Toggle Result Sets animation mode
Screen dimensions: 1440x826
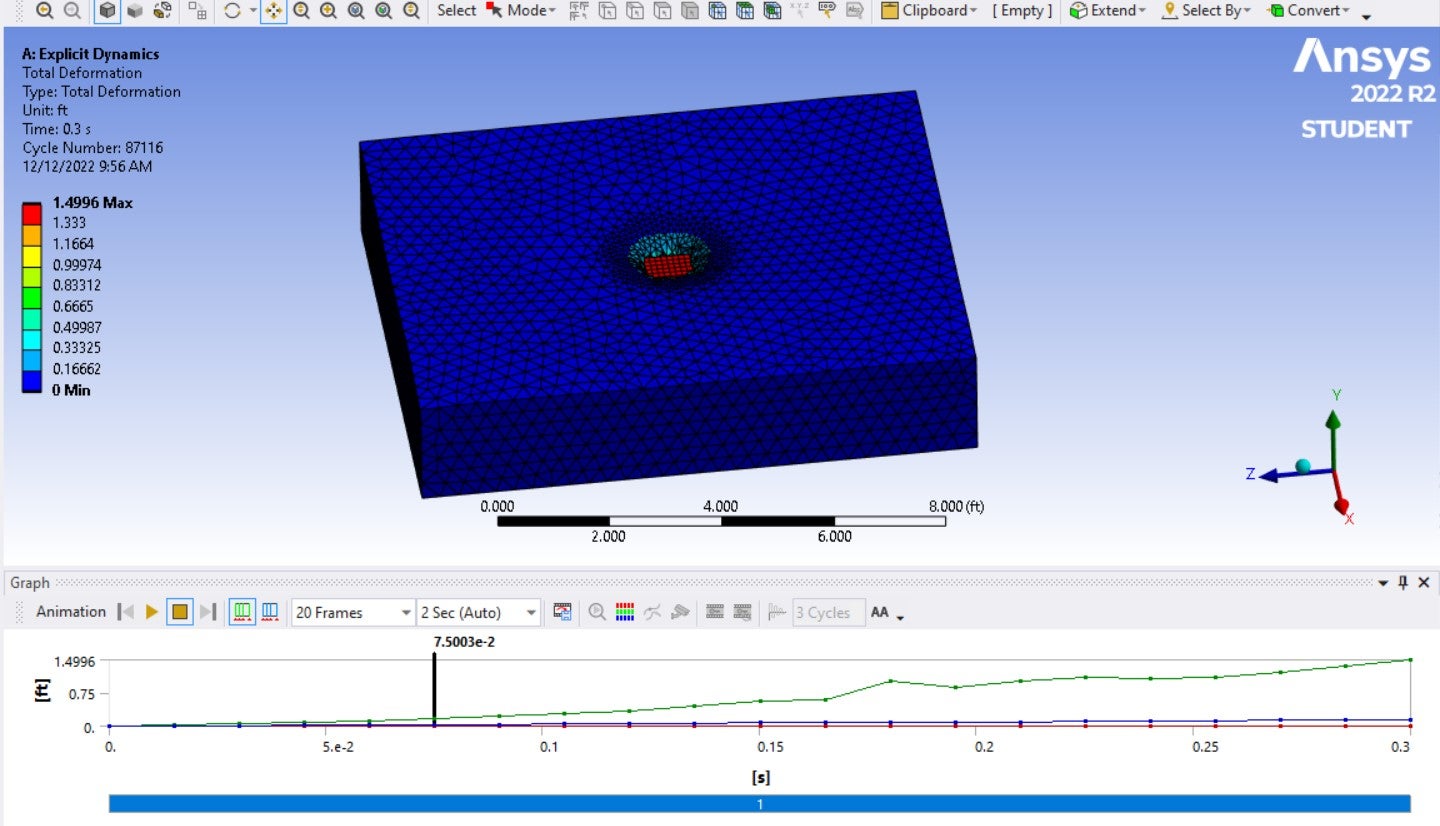(x=269, y=612)
